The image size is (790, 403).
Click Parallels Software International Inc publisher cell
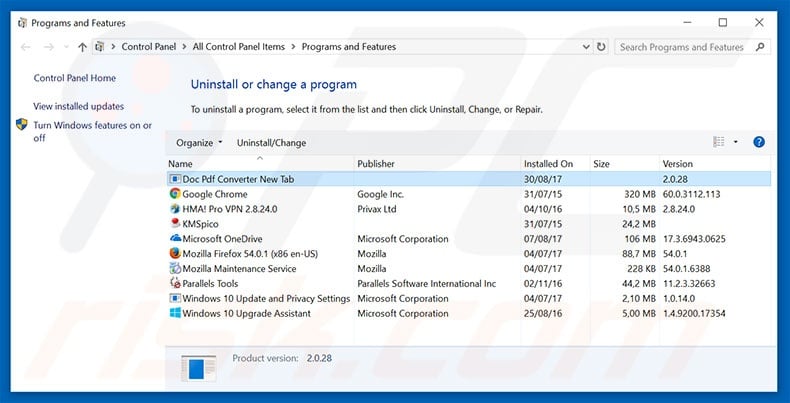point(427,284)
